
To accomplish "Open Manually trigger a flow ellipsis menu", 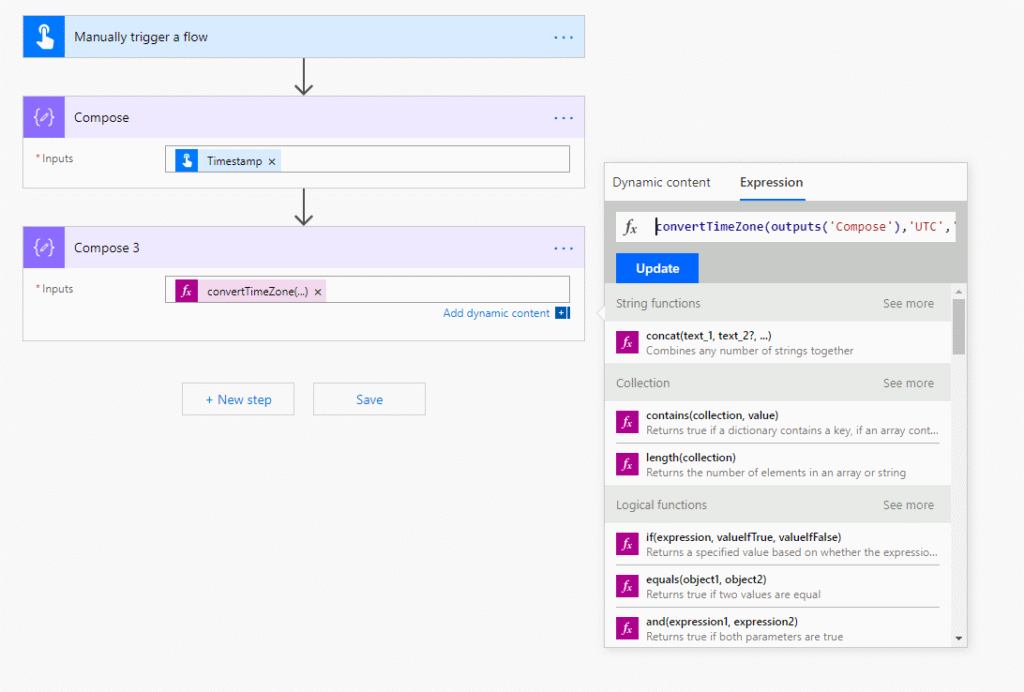I will pos(563,37).
